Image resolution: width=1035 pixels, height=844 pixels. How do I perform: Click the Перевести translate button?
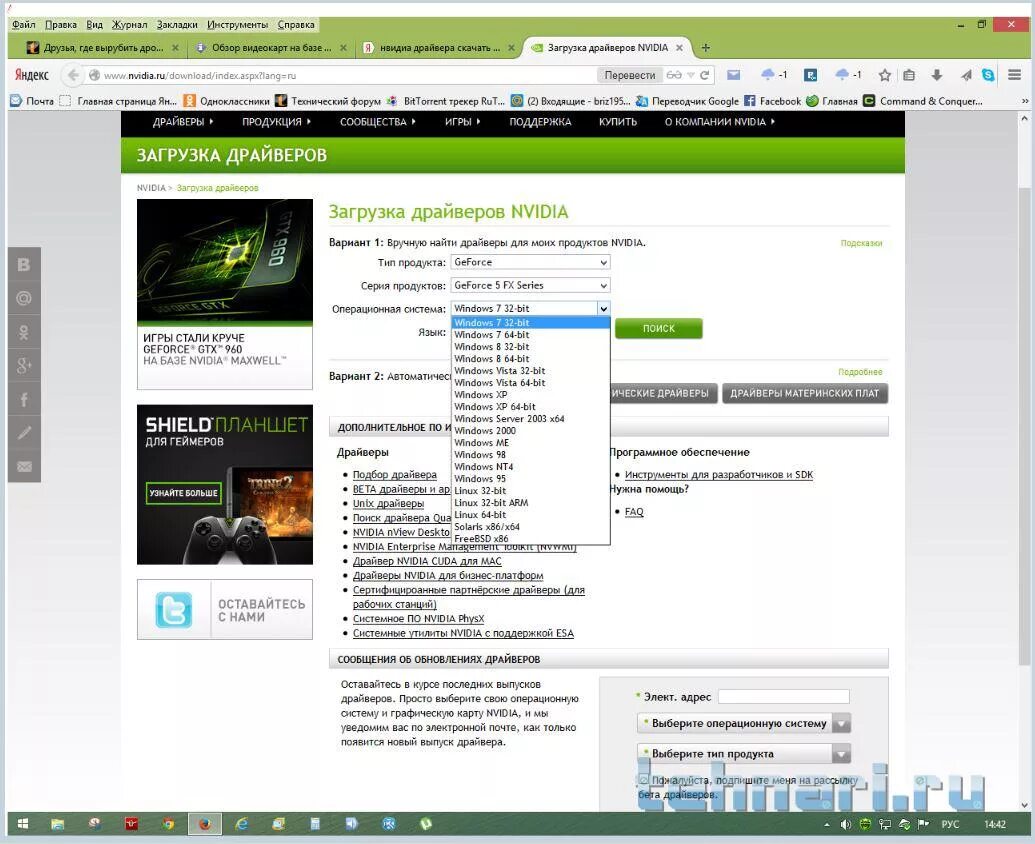(630, 75)
